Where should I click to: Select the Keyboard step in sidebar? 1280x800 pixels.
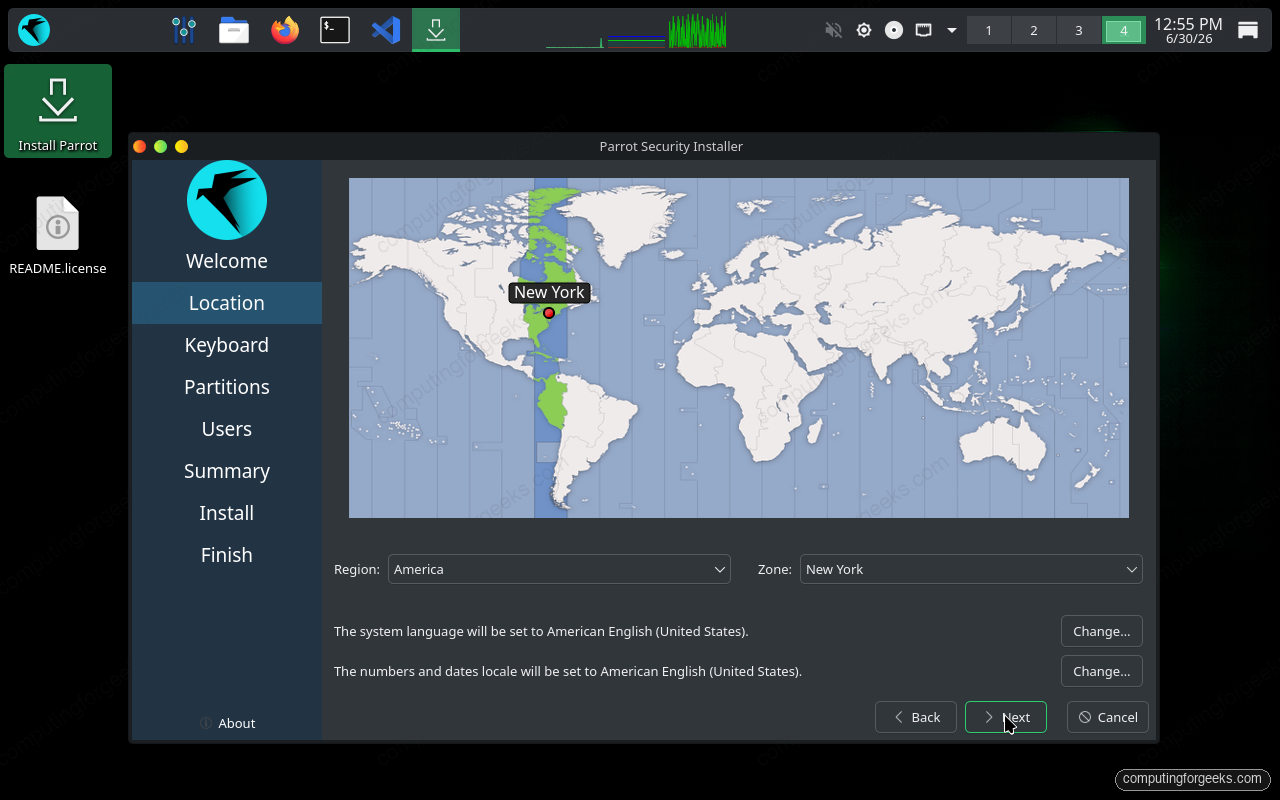click(x=227, y=345)
